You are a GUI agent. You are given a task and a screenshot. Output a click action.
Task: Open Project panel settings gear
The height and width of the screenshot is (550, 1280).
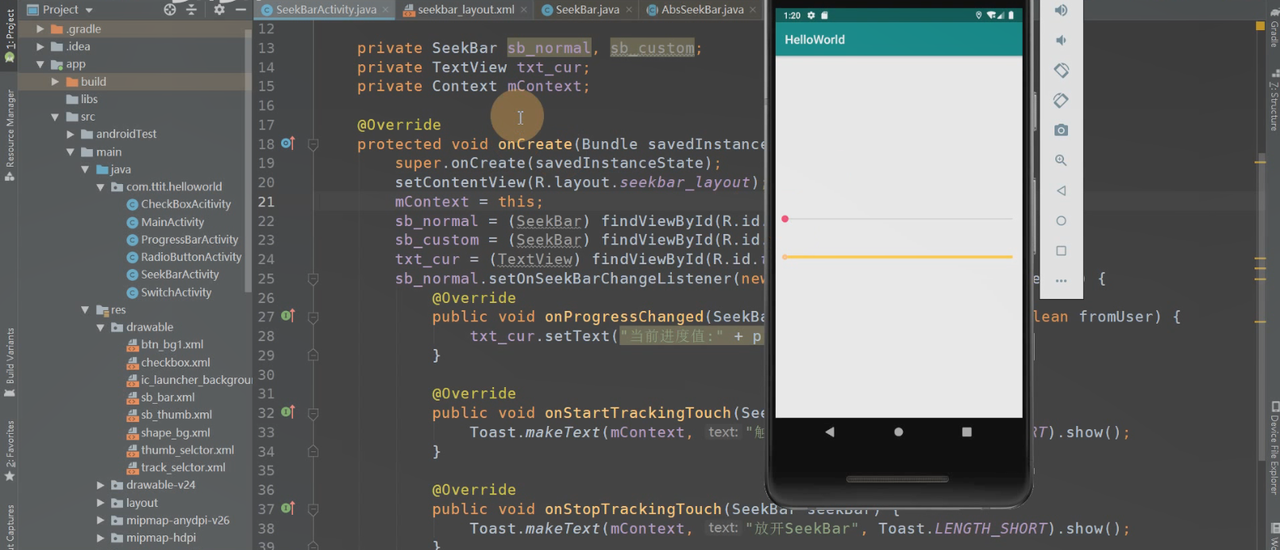[x=220, y=10]
